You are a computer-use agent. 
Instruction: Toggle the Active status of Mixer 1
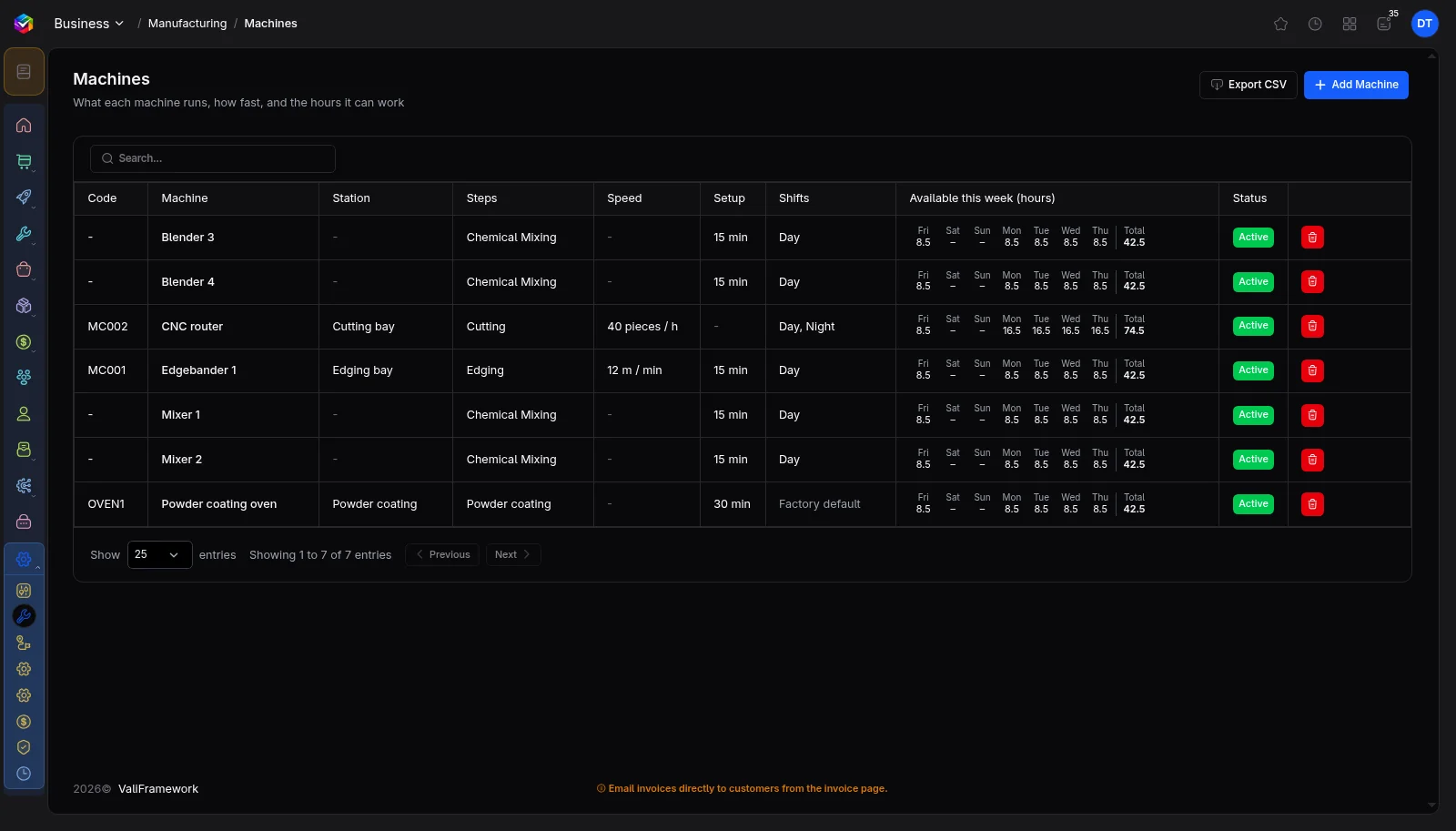tap(1253, 415)
